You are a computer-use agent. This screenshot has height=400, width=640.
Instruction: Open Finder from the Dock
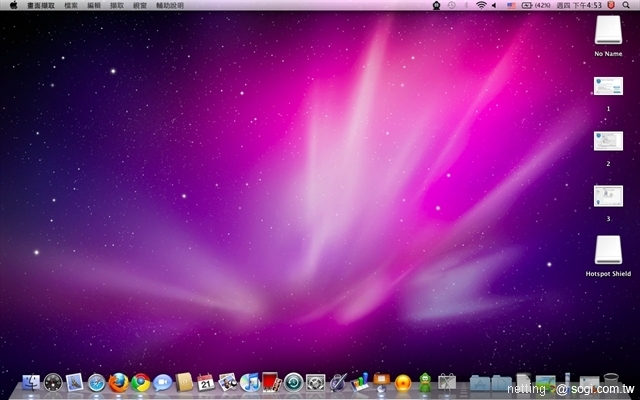(30, 382)
